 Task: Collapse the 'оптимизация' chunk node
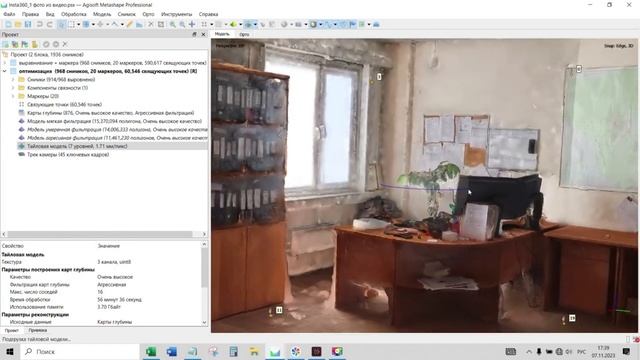pyautogui.click(x=5, y=71)
